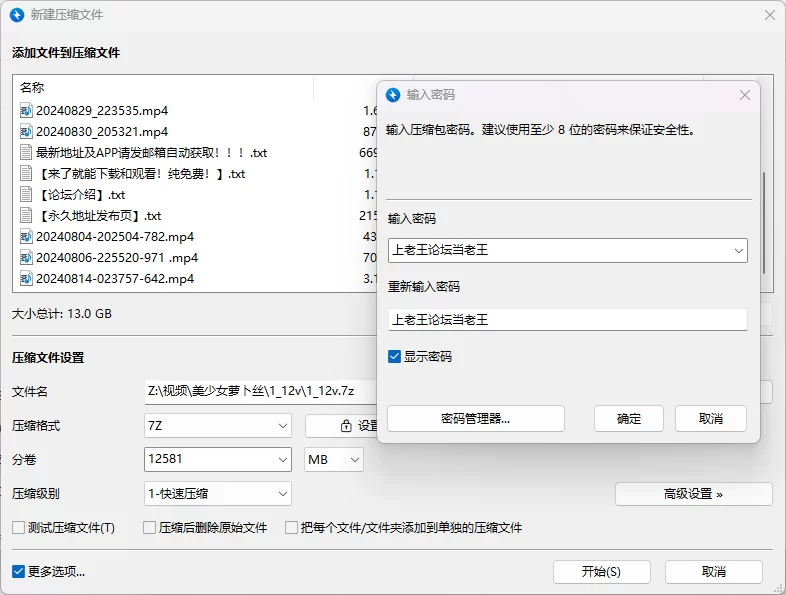Toggle the 测试压缩文件(T) checkbox
The image size is (786, 595).
coord(18,527)
